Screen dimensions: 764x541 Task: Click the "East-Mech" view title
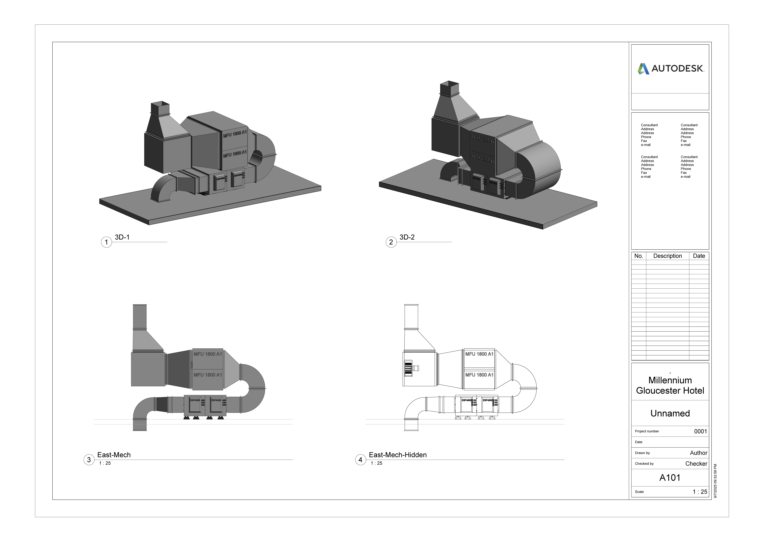pyautogui.click(x=114, y=455)
